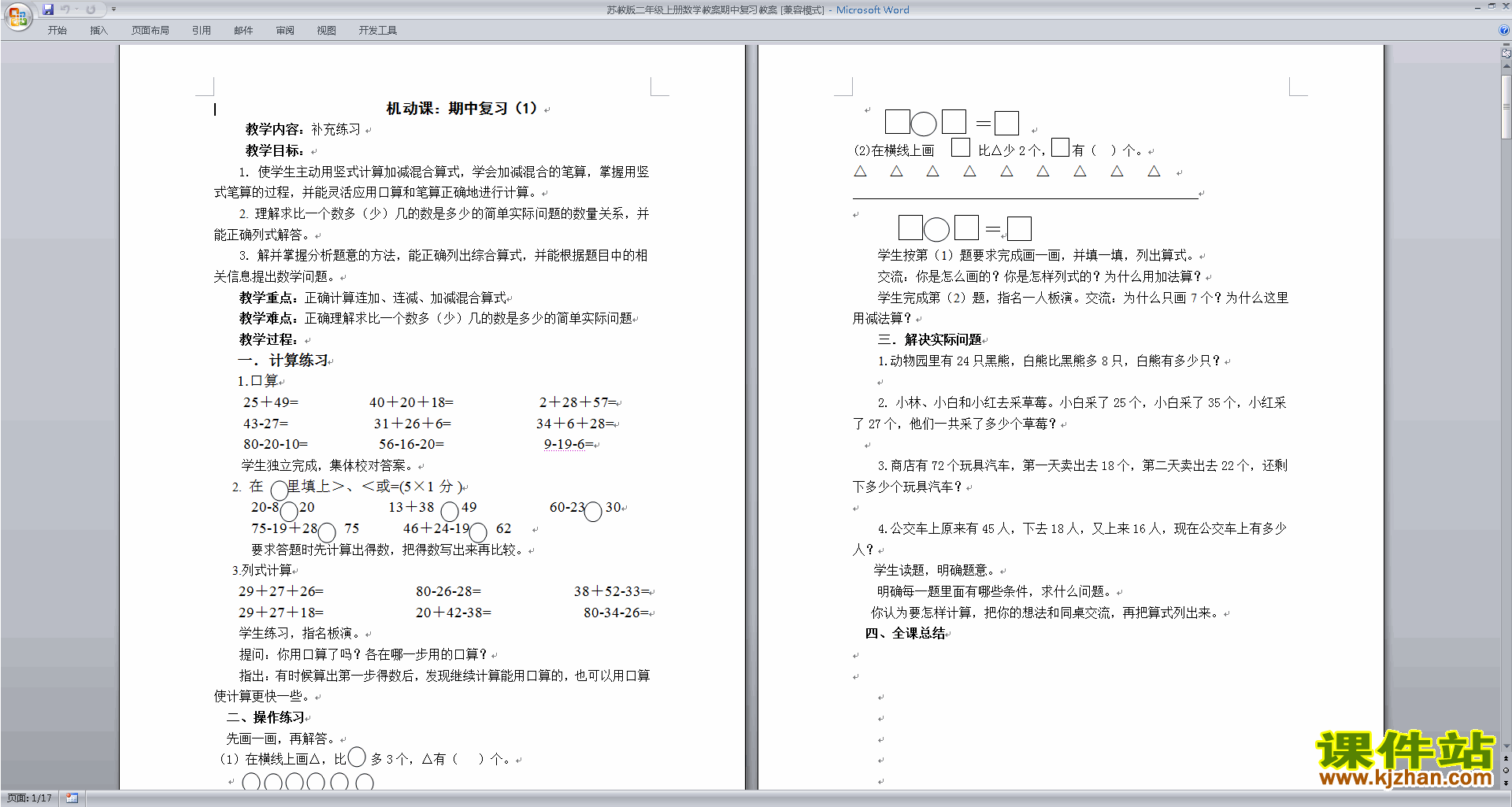Click problem 4 text about 公交车 45人
The width and height of the screenshot is (1512, 807).
(x=1070, y=539)
